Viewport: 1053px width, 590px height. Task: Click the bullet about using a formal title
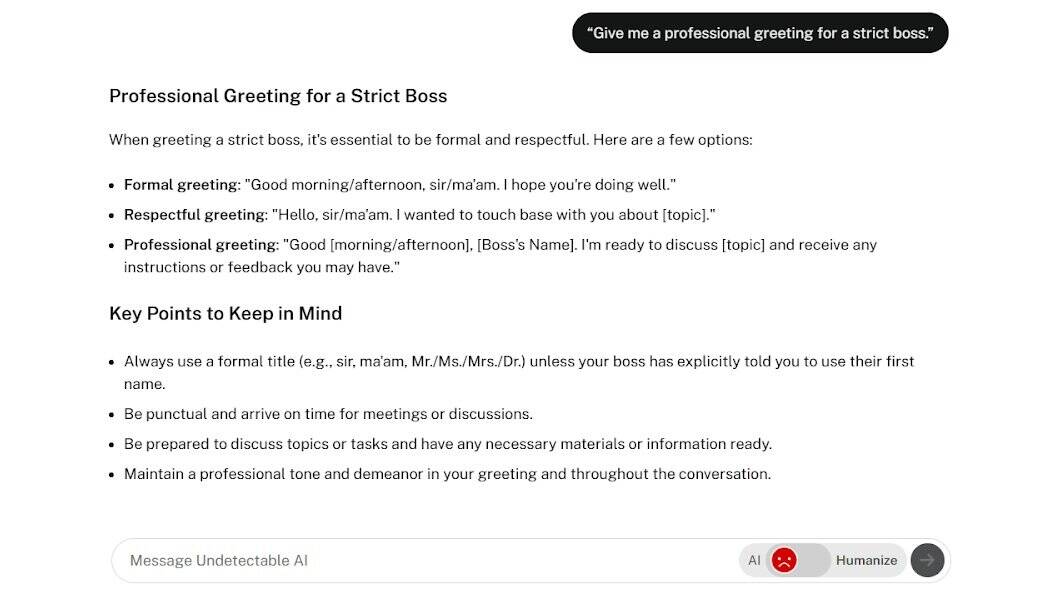519,361
